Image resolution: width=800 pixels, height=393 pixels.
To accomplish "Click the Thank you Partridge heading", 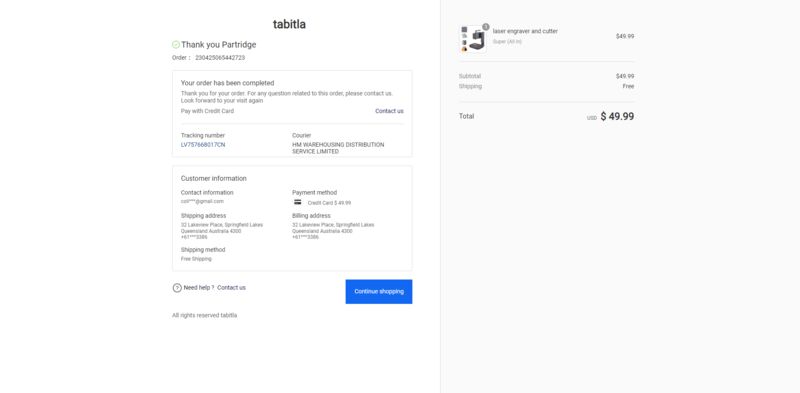I will pos(218,45).
